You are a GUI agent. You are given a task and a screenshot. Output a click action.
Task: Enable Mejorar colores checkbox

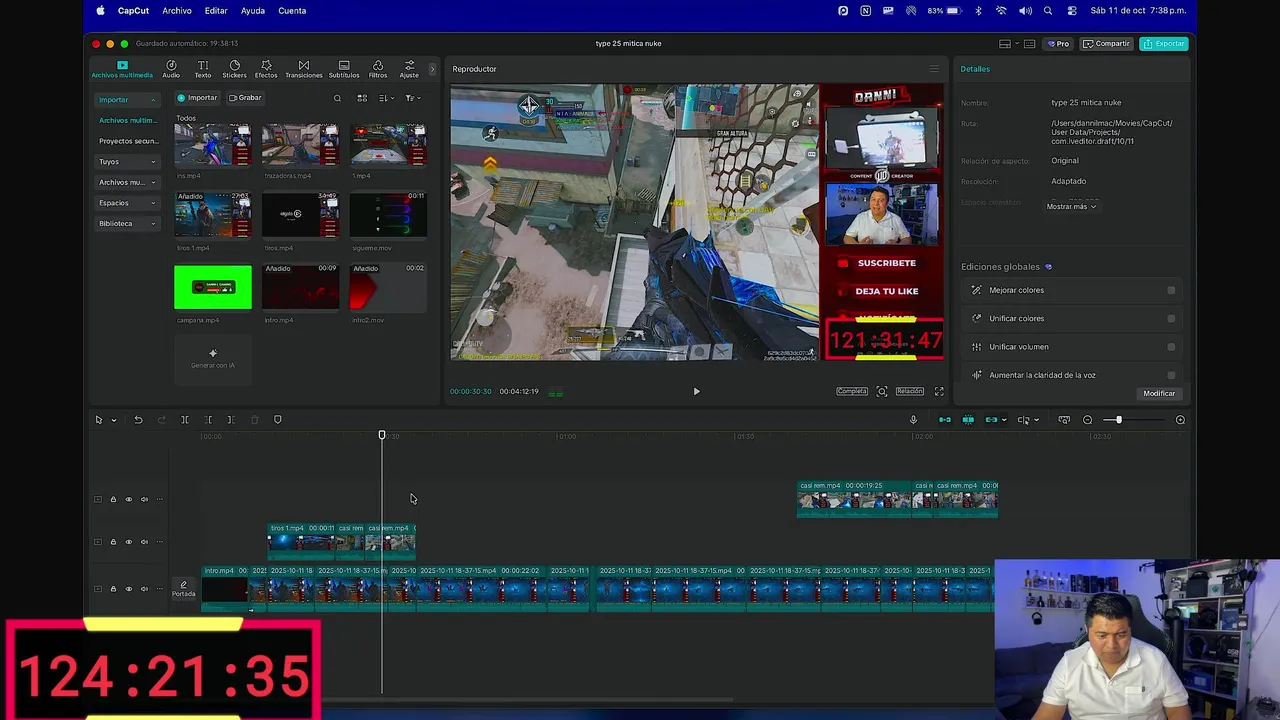coord(1171,291)
